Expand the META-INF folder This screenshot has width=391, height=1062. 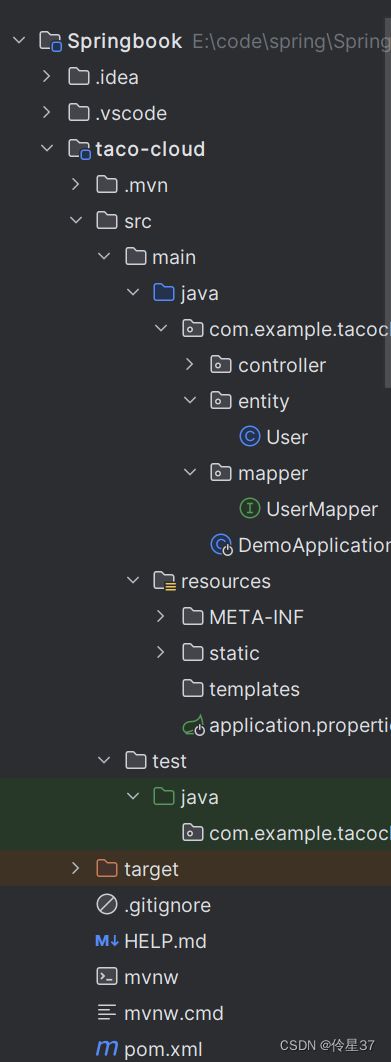[x=161, y=616]
